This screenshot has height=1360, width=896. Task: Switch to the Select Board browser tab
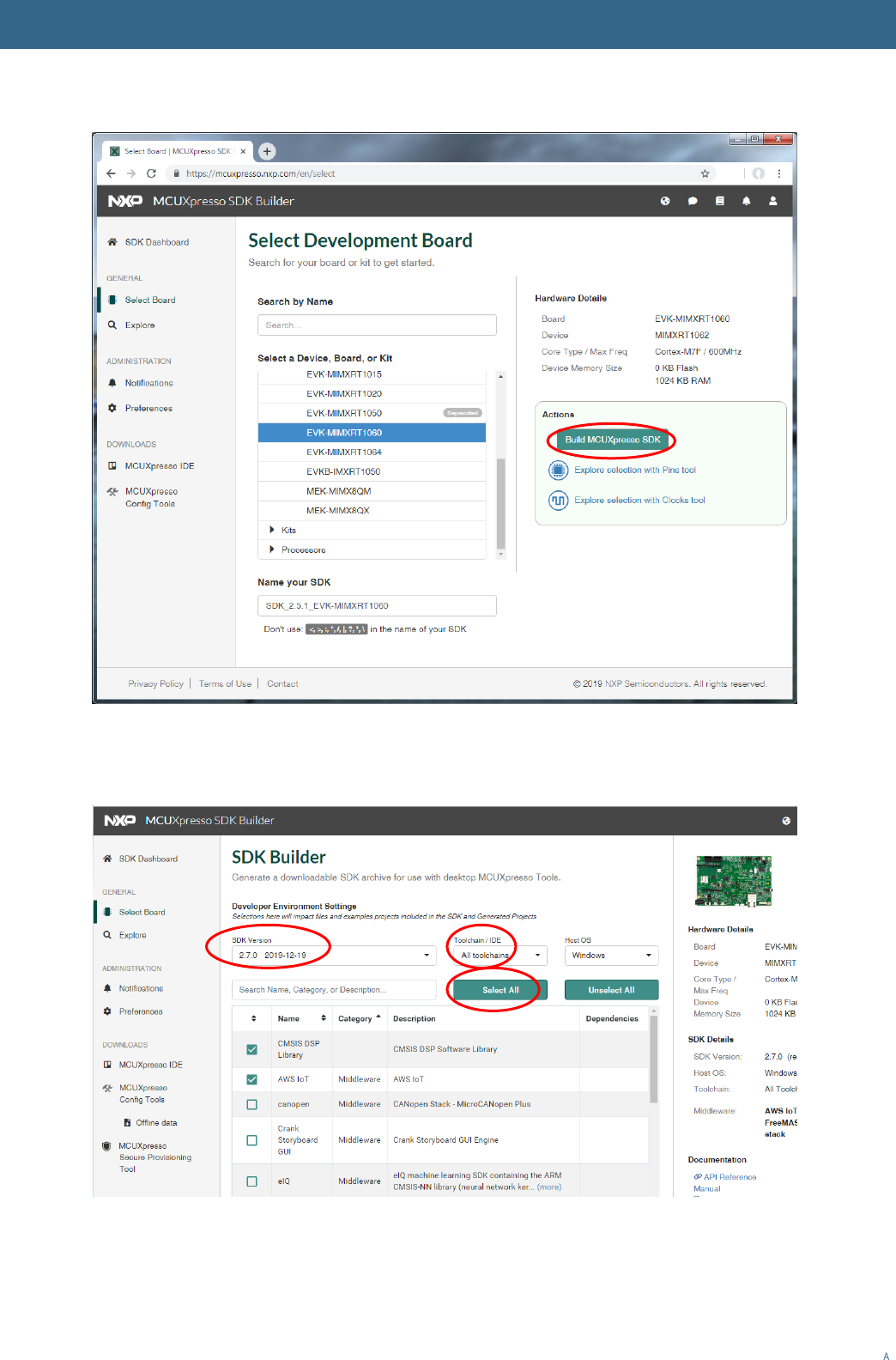point(177,151)
